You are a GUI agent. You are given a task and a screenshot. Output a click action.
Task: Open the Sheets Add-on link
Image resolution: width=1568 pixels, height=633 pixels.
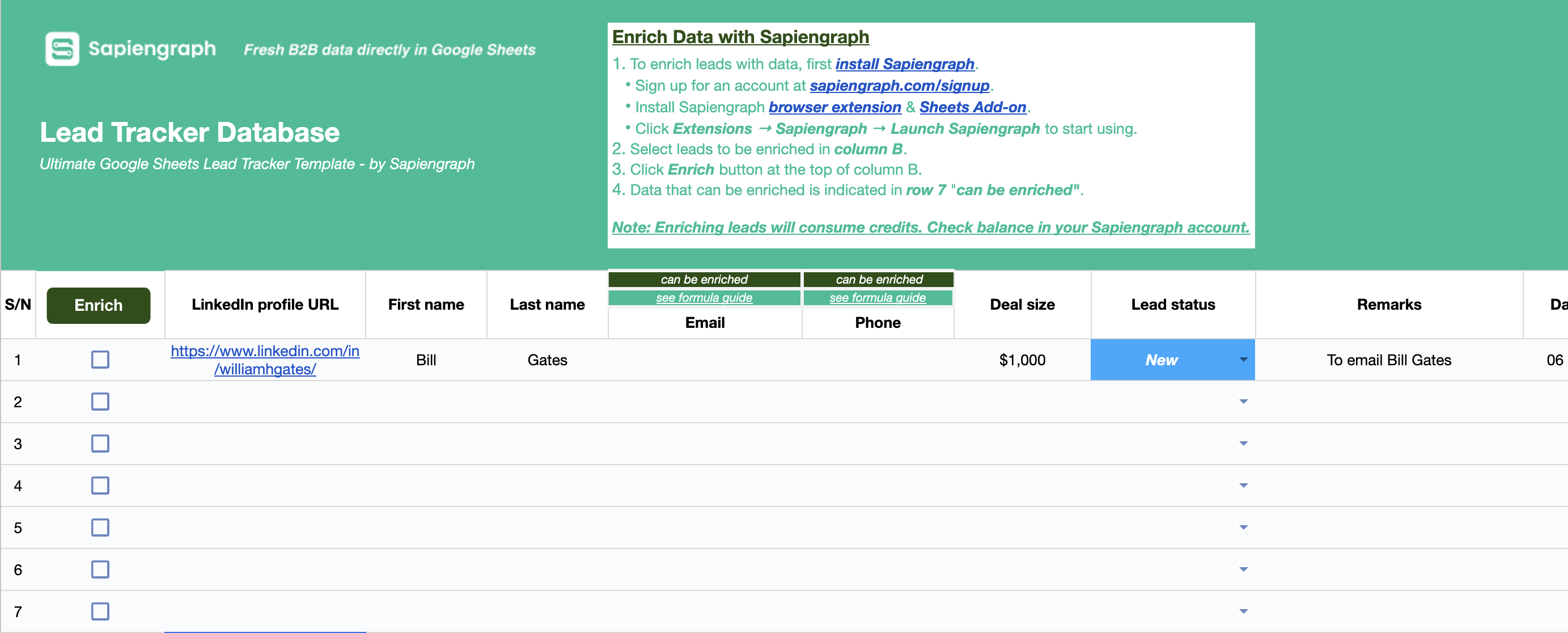[x=973, y=107]
